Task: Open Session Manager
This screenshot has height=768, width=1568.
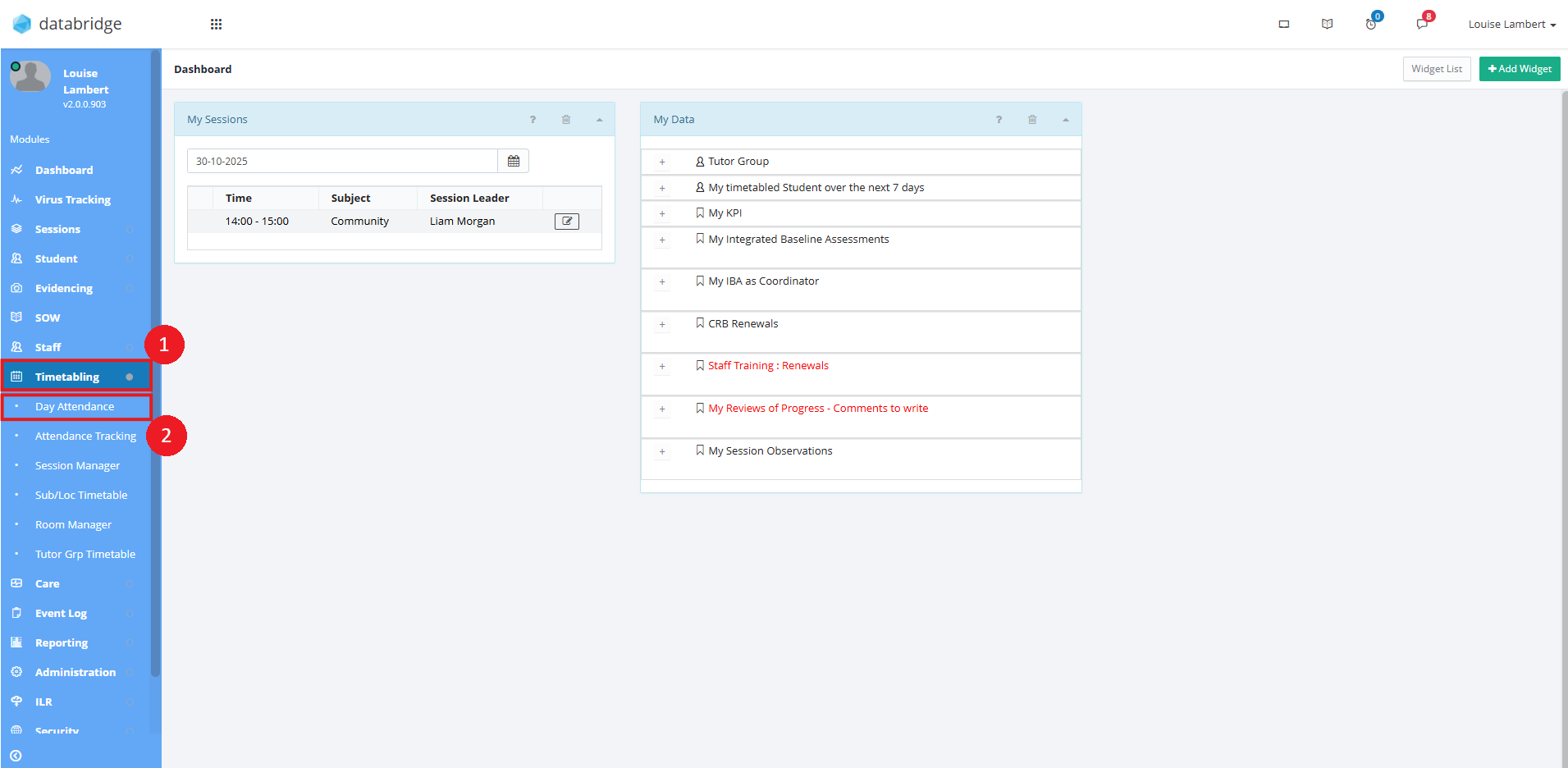Action: (x=75, y=465)
